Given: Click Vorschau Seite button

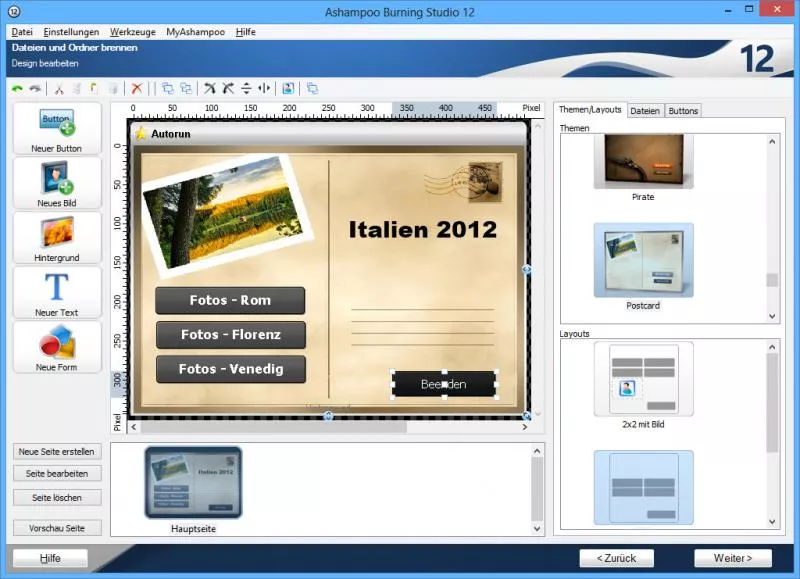Looking at the screenshot, I should pos(57,528).
